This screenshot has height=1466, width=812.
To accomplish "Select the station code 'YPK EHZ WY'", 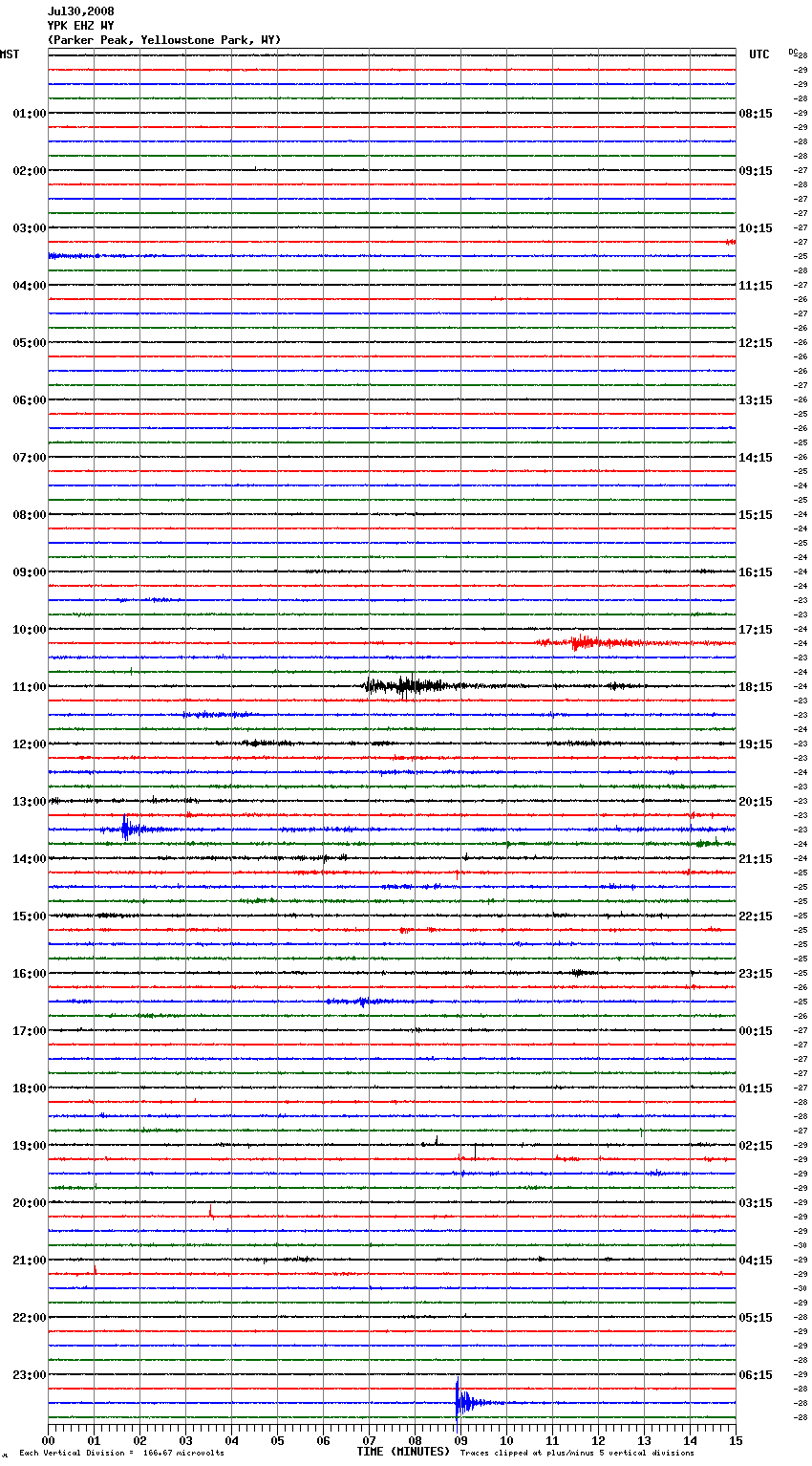I will point(81,26).
